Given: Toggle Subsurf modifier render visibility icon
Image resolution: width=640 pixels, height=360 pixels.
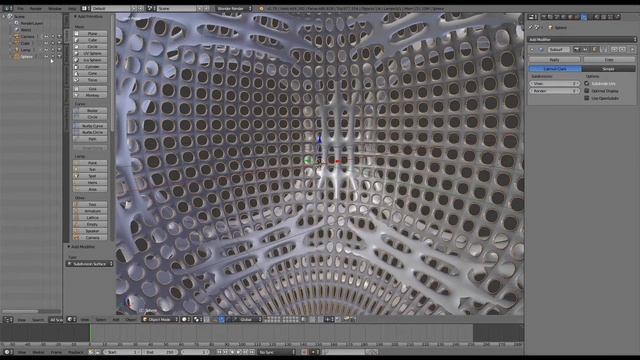Looking at the screenshot, I should click(x=576, y=50).
